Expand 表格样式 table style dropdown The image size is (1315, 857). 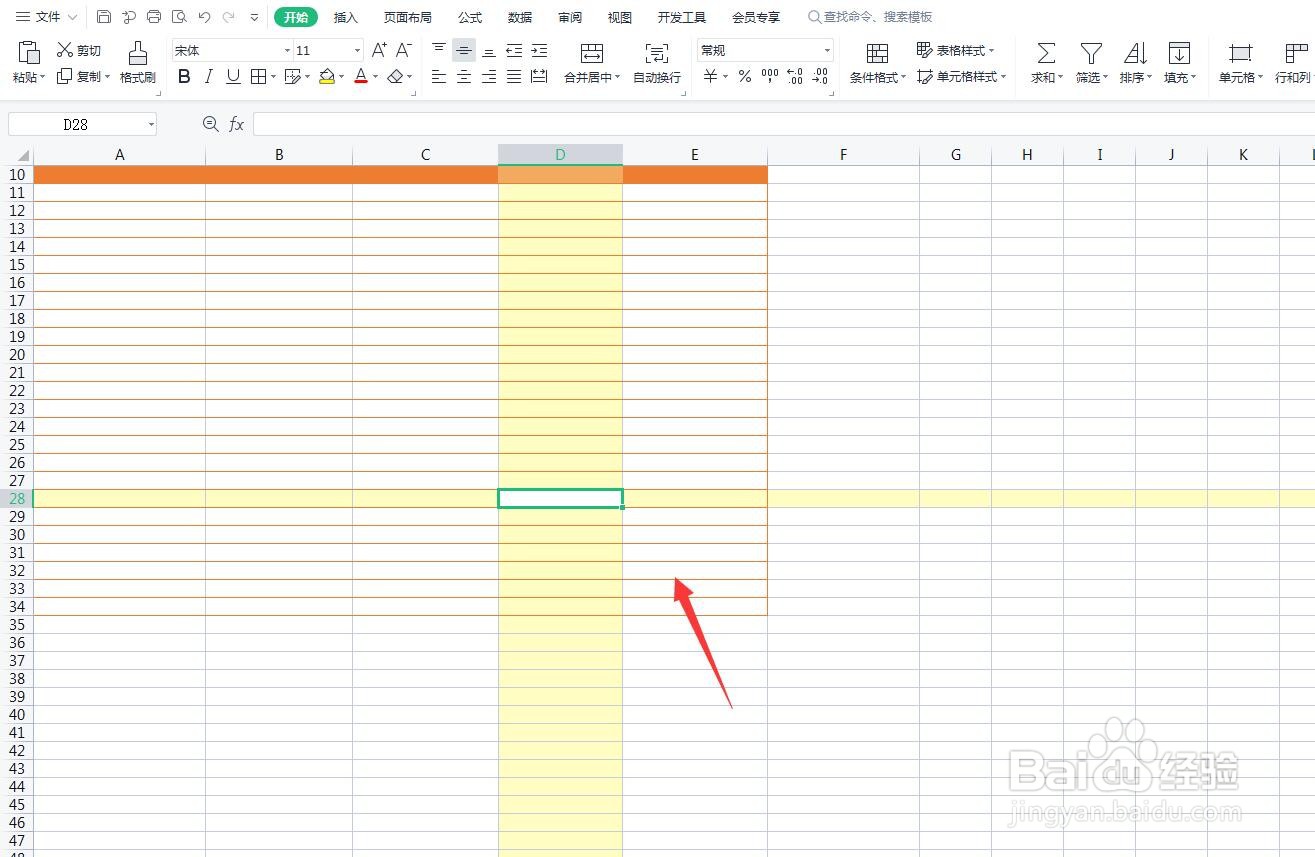991,50
